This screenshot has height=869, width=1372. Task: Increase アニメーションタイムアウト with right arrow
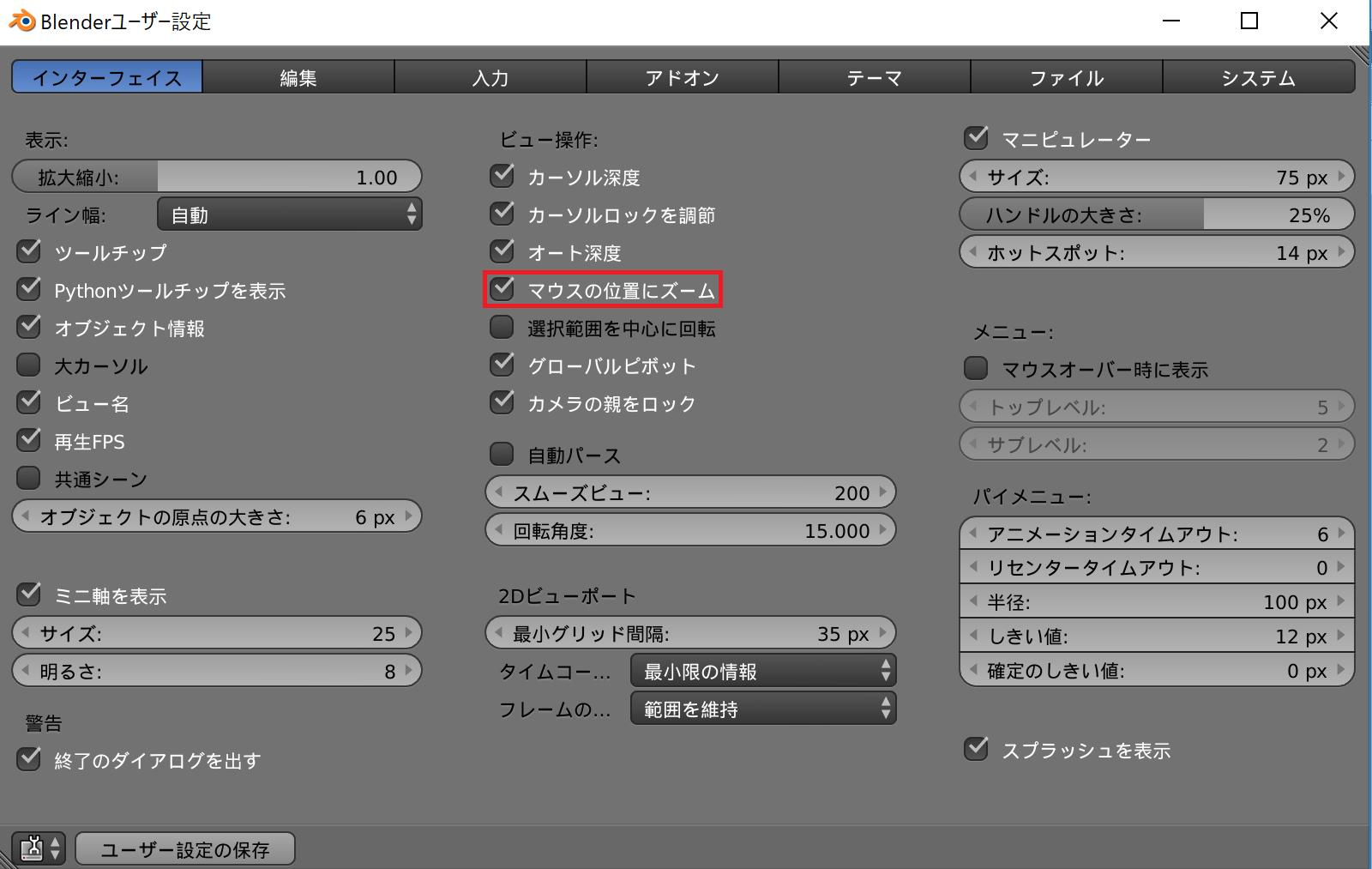coord(1341,533)
